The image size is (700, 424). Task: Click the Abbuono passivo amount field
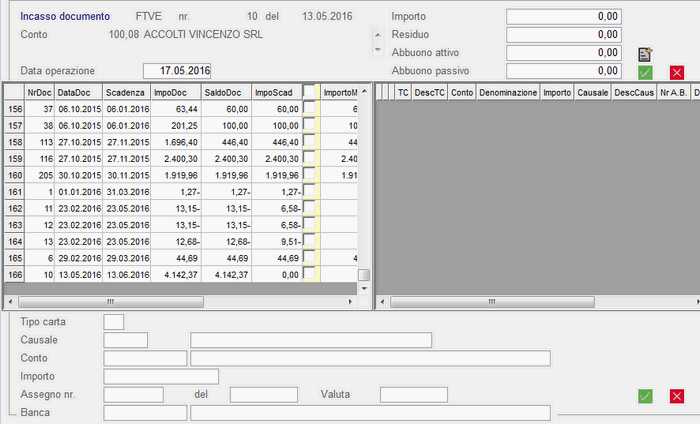[x=564, y=71]
